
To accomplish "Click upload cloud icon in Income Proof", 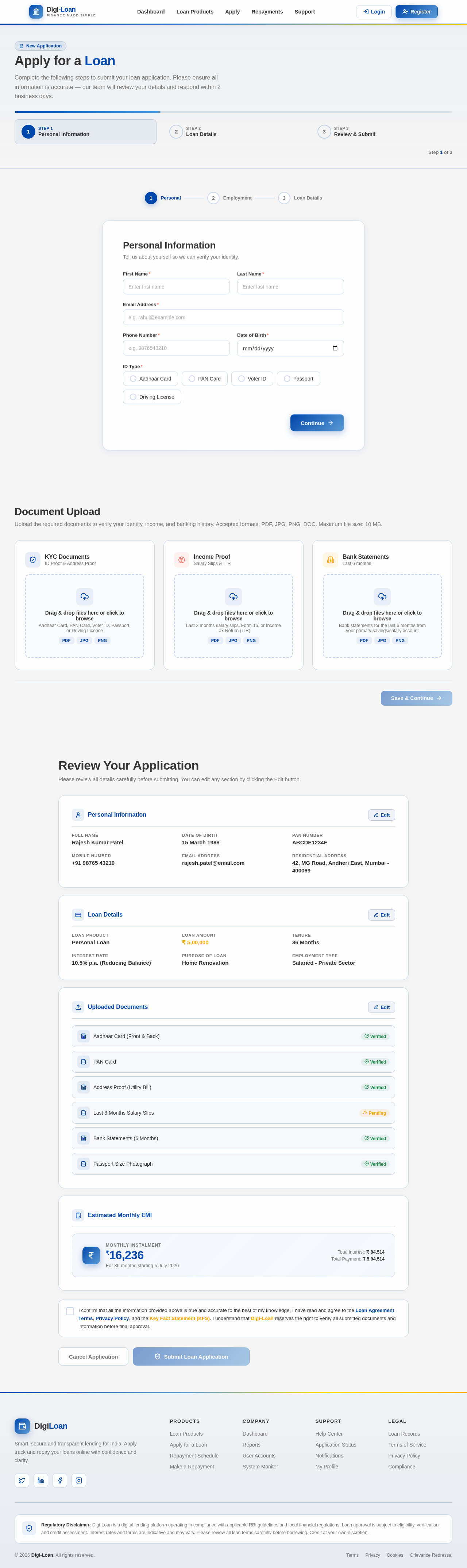I will coord(233,596).
